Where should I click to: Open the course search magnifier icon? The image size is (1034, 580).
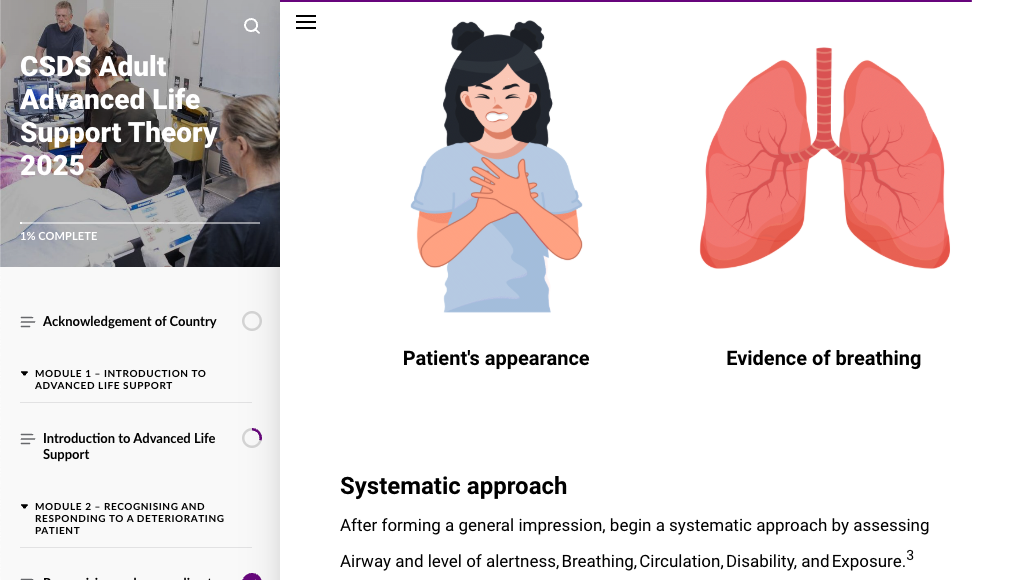coord(251,26)
